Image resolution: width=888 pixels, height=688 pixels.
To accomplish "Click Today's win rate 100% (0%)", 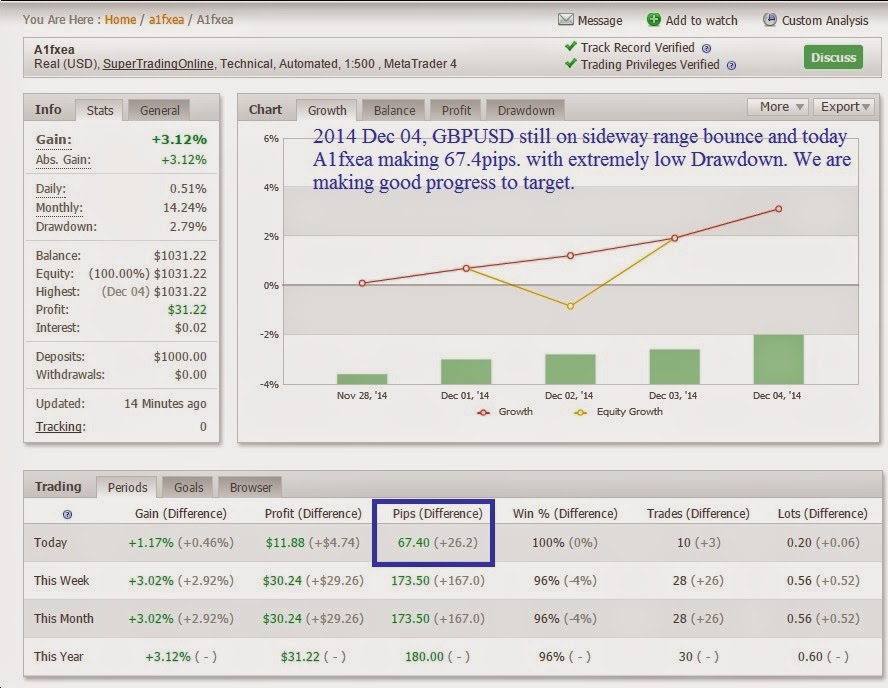I will point(565,542).
